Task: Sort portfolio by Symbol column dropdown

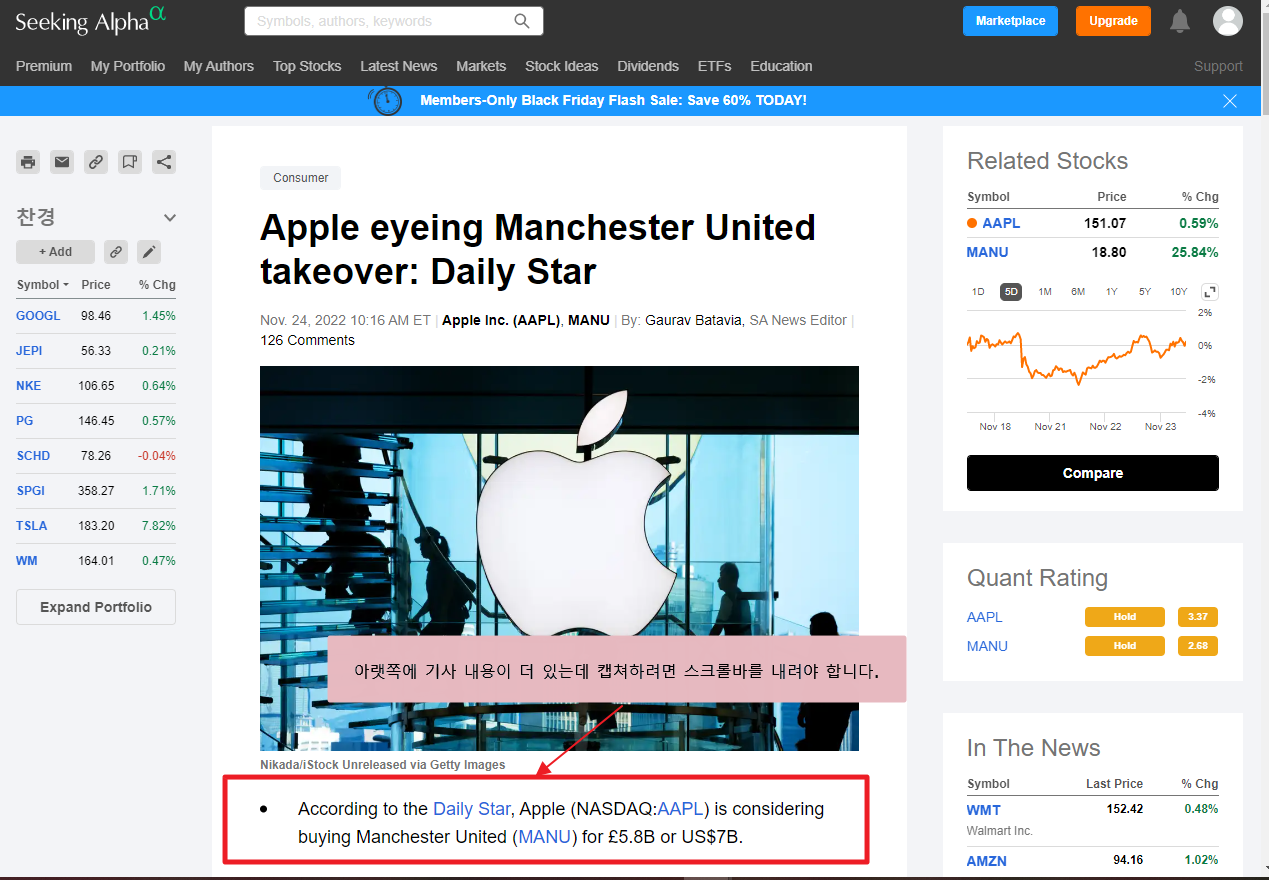Action: (x=43, y=285)
